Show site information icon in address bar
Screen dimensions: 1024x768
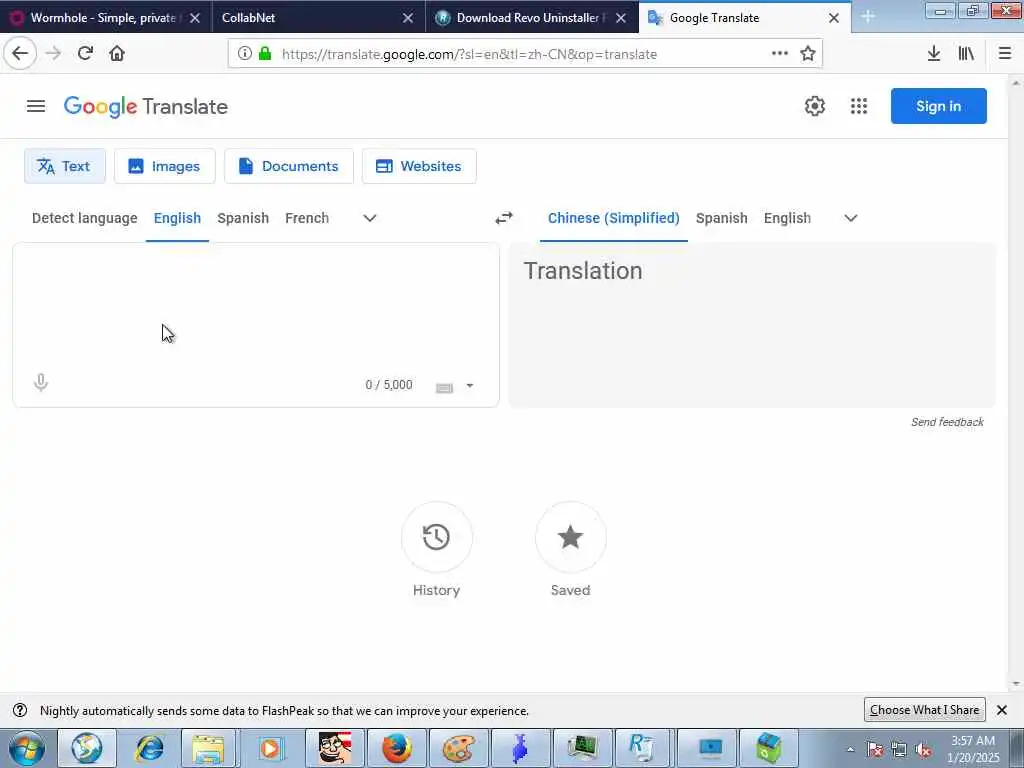click(244, 54)
